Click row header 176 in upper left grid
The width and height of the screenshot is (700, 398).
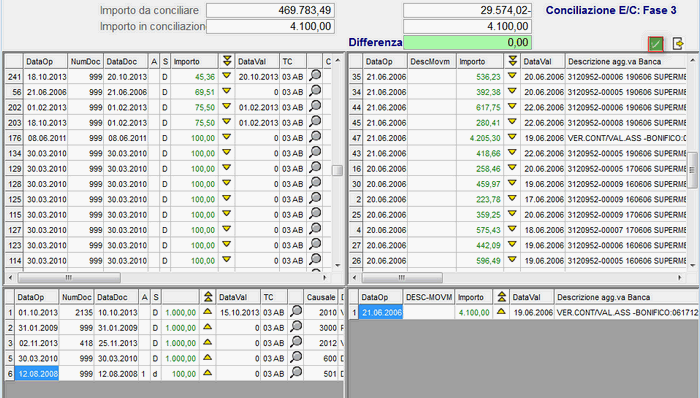pyautogui.click(x=14, y=138)
